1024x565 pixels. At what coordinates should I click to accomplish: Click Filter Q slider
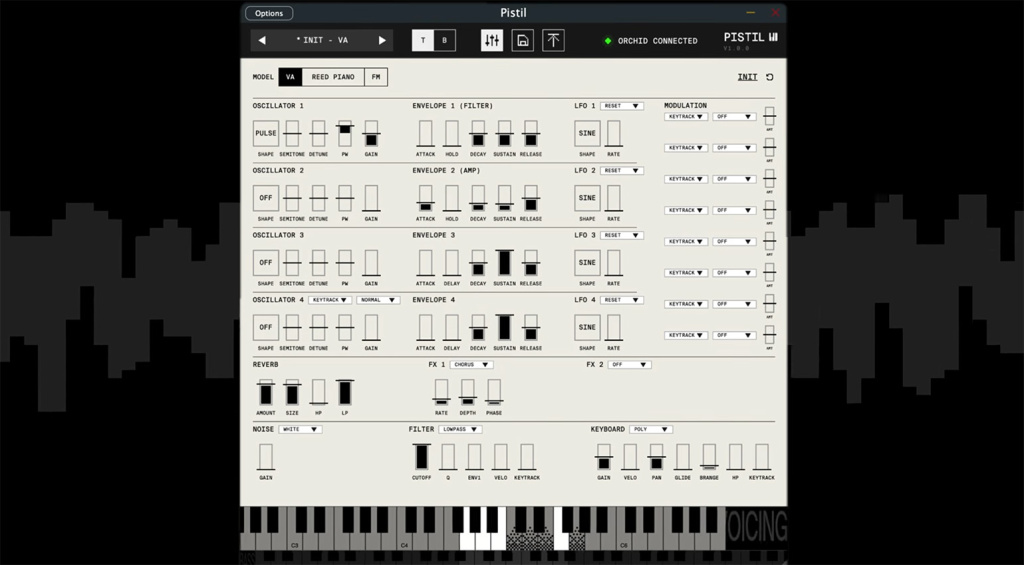click(x=448, y=457)
